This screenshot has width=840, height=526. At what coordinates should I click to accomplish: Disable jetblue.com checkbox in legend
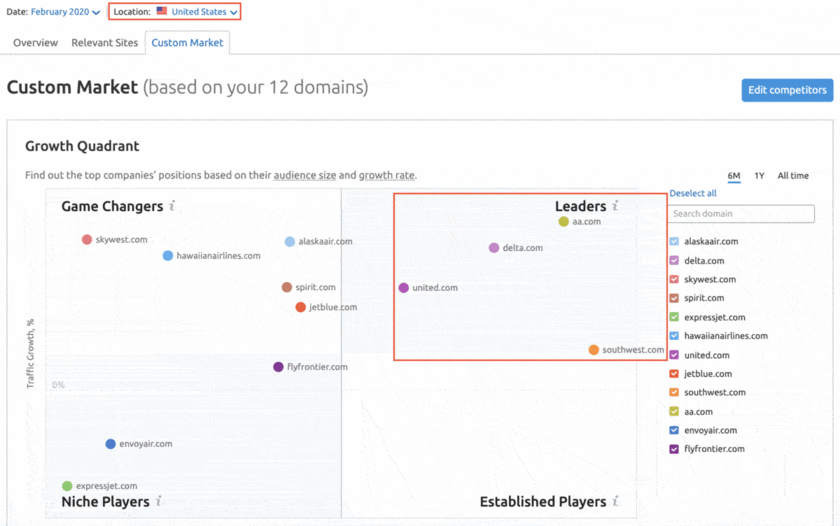click(675, 374)
